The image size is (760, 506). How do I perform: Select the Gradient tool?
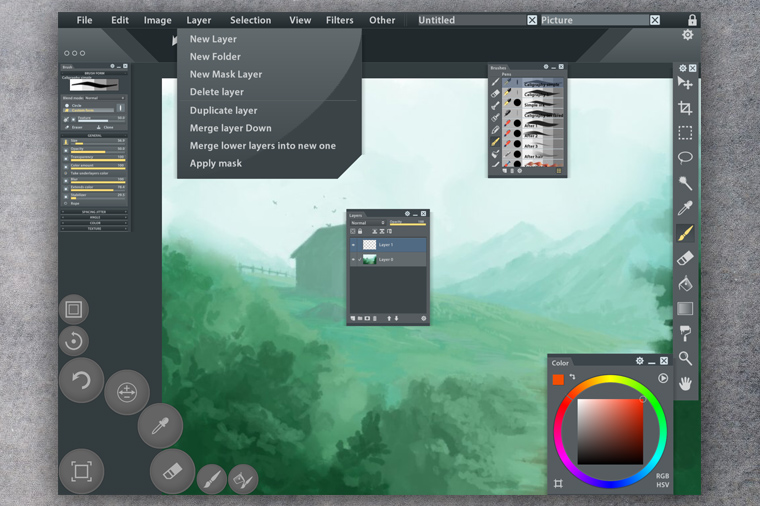click(685, 308)
